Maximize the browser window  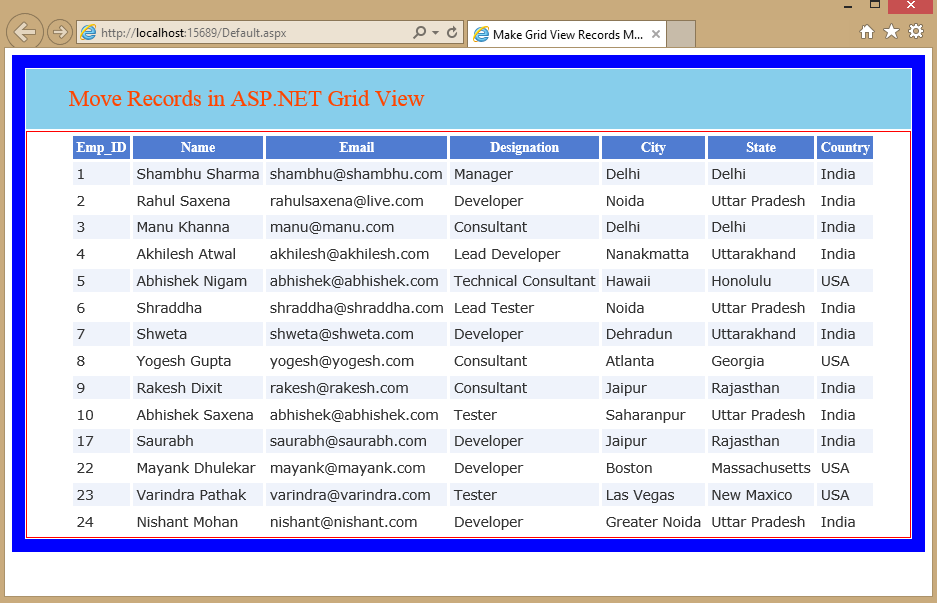click(x=875, y=5)
